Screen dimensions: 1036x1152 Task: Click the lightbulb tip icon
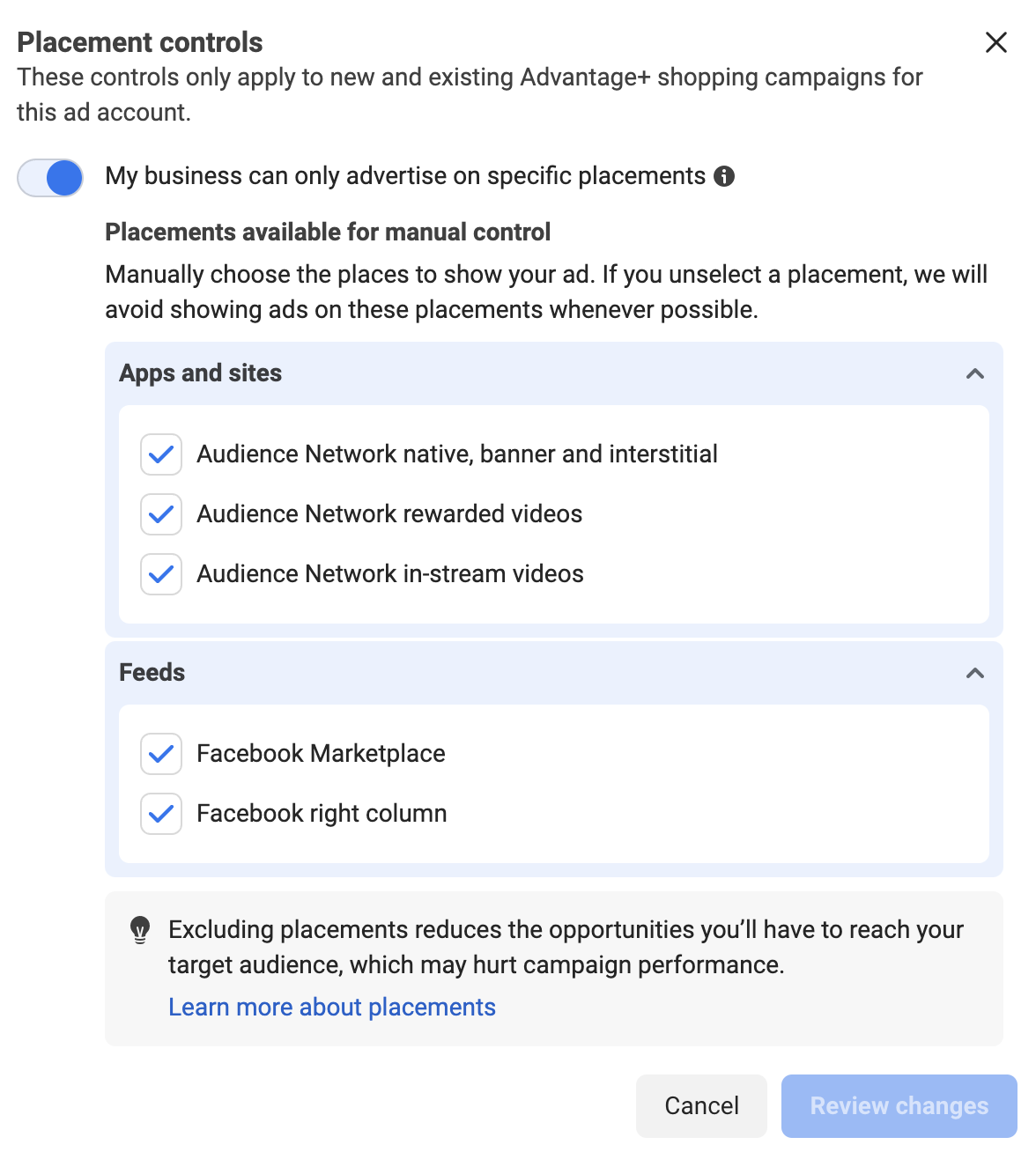click(x=140, y=930)
